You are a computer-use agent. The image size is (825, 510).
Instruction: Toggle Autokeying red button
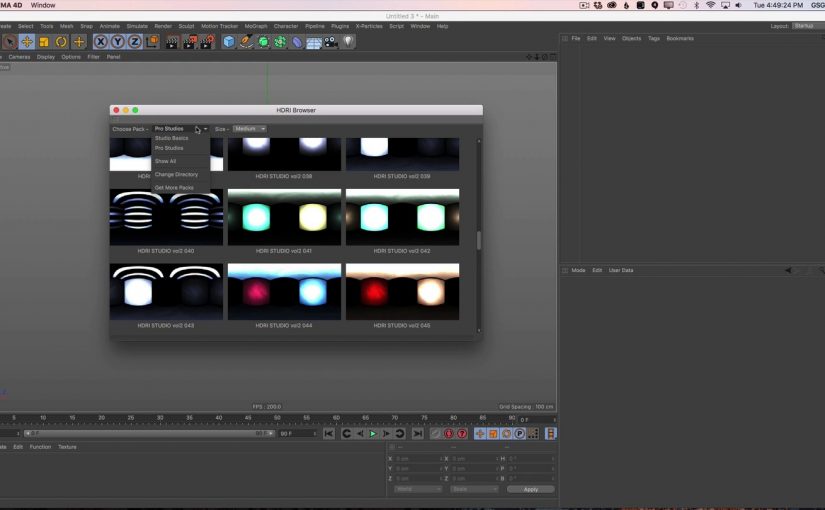coord(448,434)
